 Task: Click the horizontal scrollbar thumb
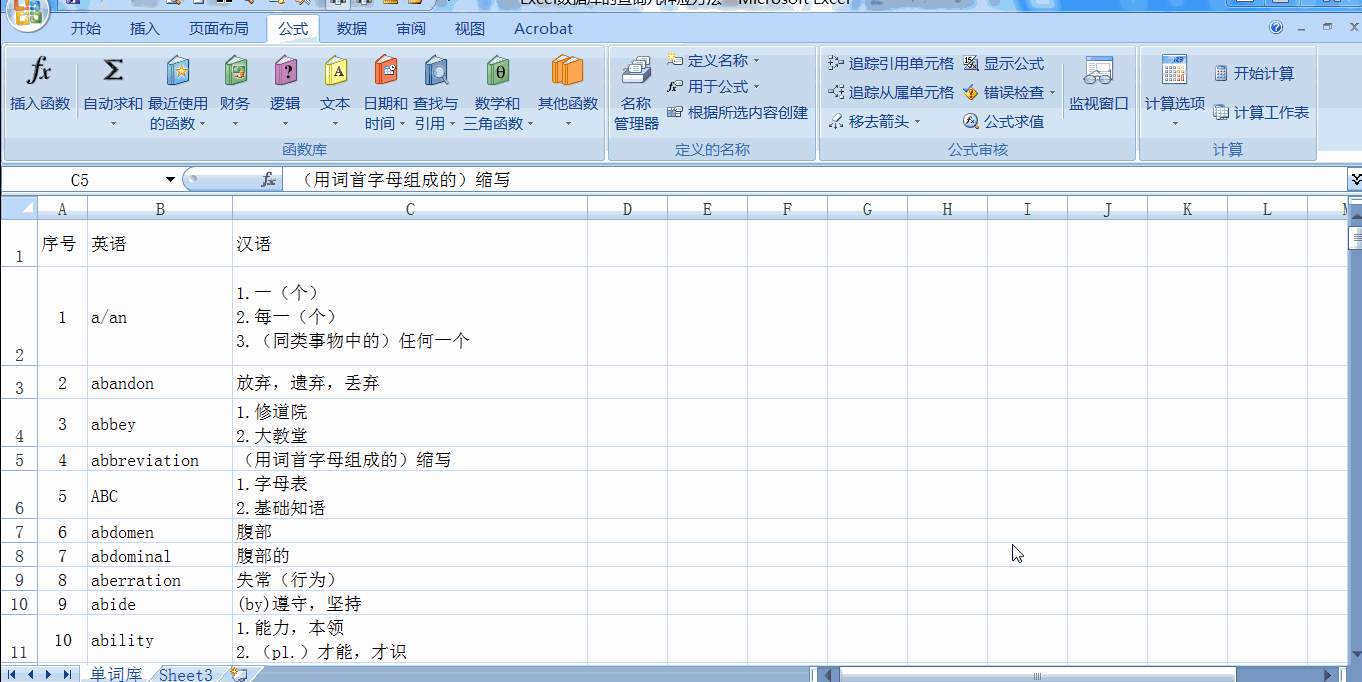tap(1038, 675)
